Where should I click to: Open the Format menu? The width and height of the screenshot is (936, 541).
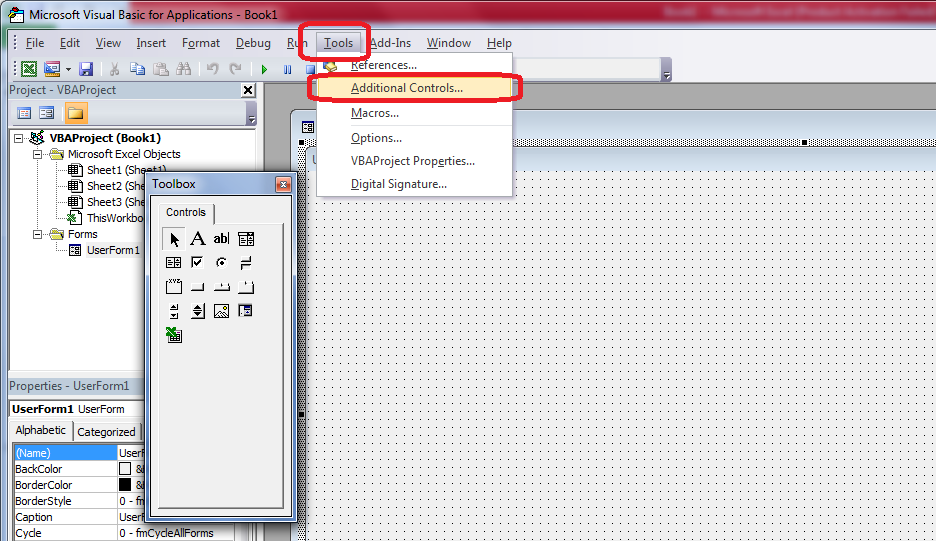pos(201,43)
